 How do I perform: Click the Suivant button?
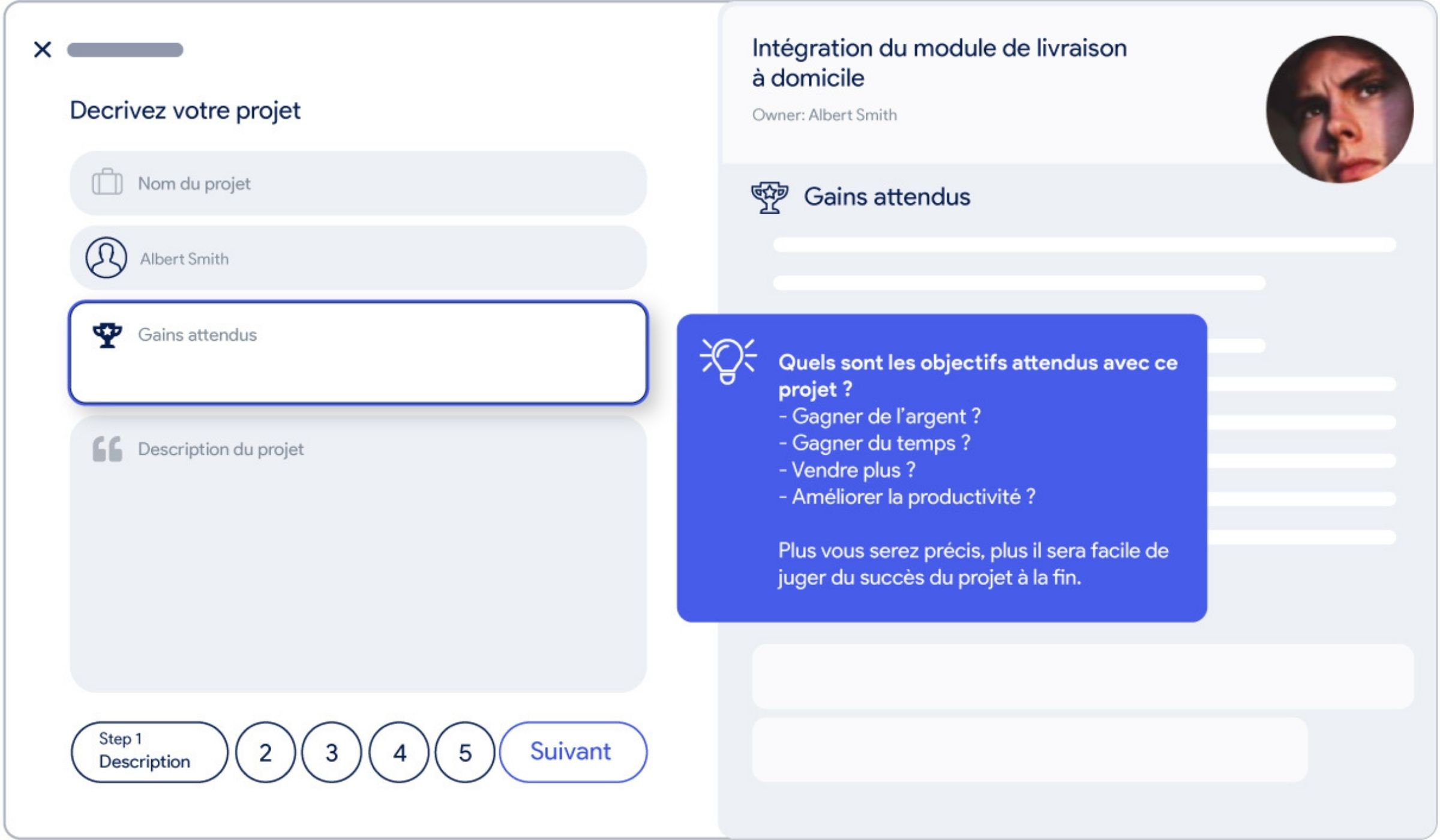coord(573,752)
